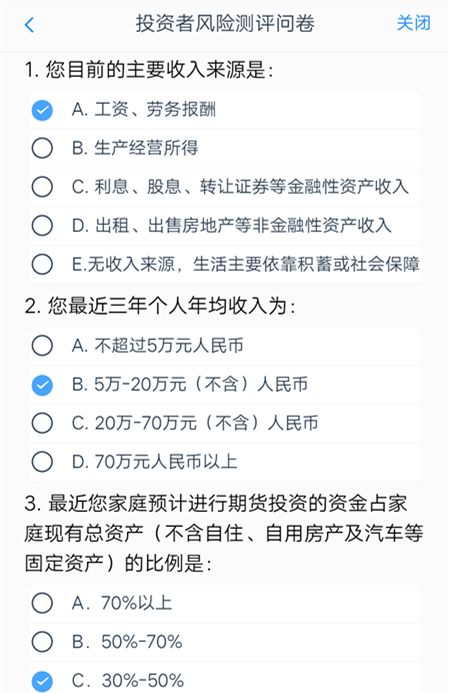
Task: Close the questionnaire via 关闭
Action: pyautogui.click(x=413, y=23)
